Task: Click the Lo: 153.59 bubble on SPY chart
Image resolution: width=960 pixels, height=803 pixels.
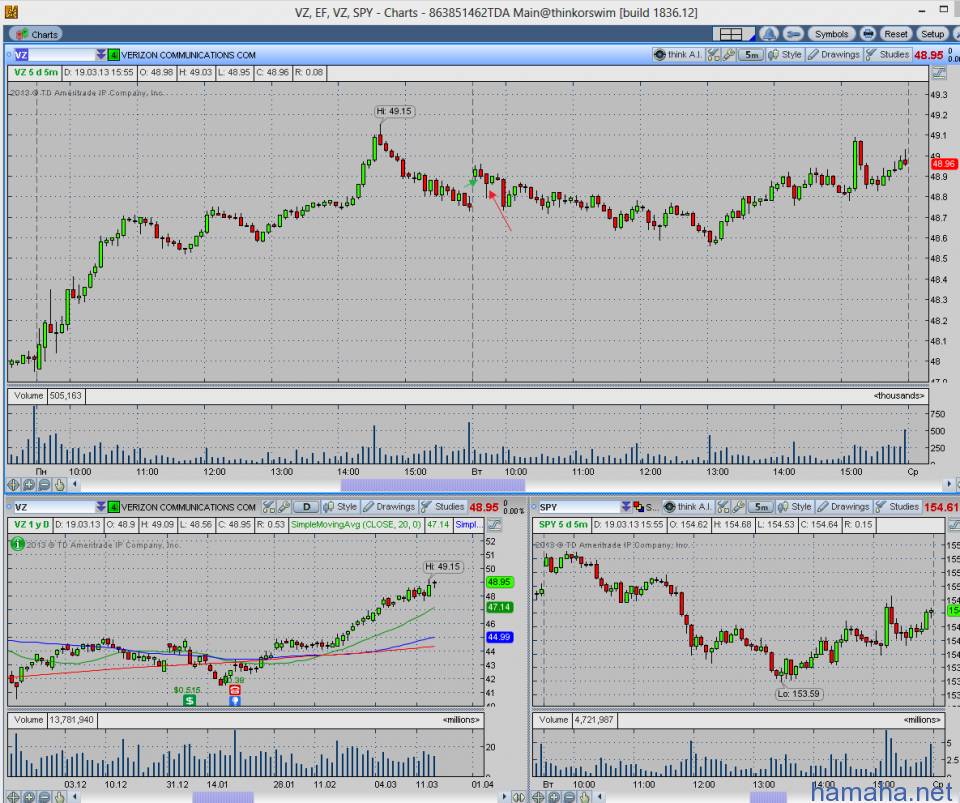Action: pos(799,694)
